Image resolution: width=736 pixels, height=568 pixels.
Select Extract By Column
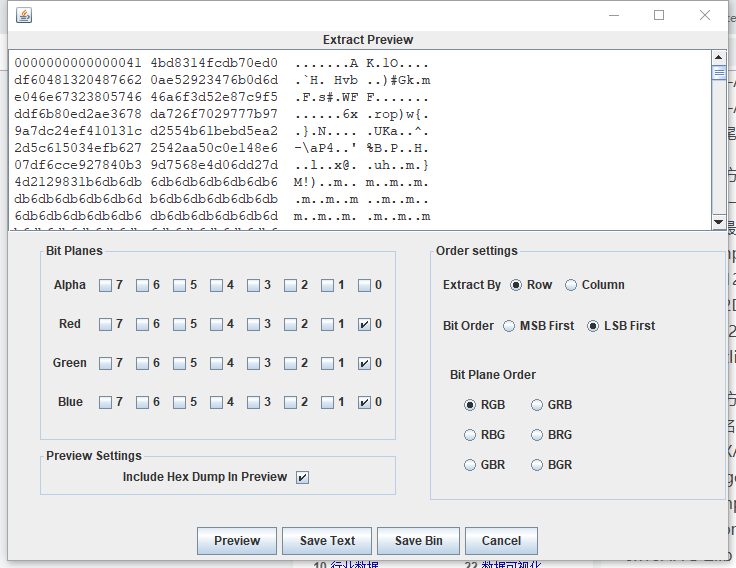point(571,285)
